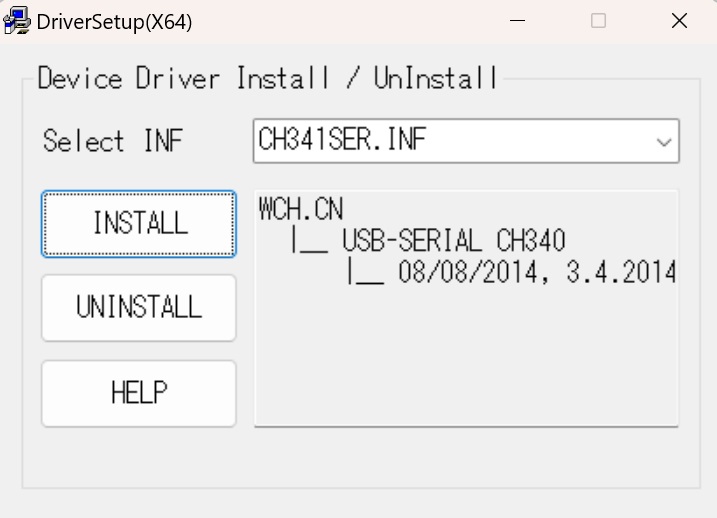Click the DriverSetup(X64) title text
The image size is (717, 518).
(x=114, y=22)
